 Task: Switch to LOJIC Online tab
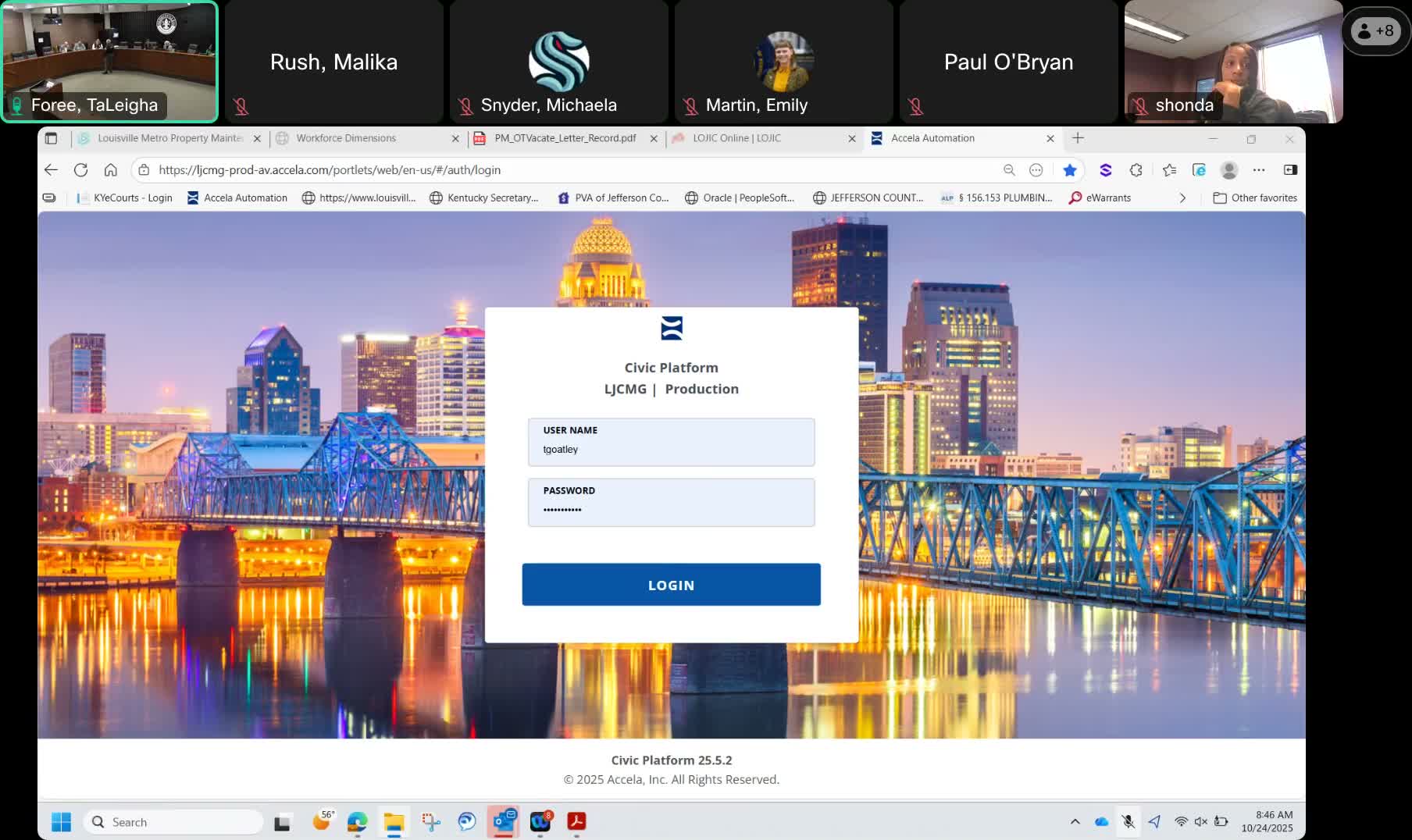736,138
